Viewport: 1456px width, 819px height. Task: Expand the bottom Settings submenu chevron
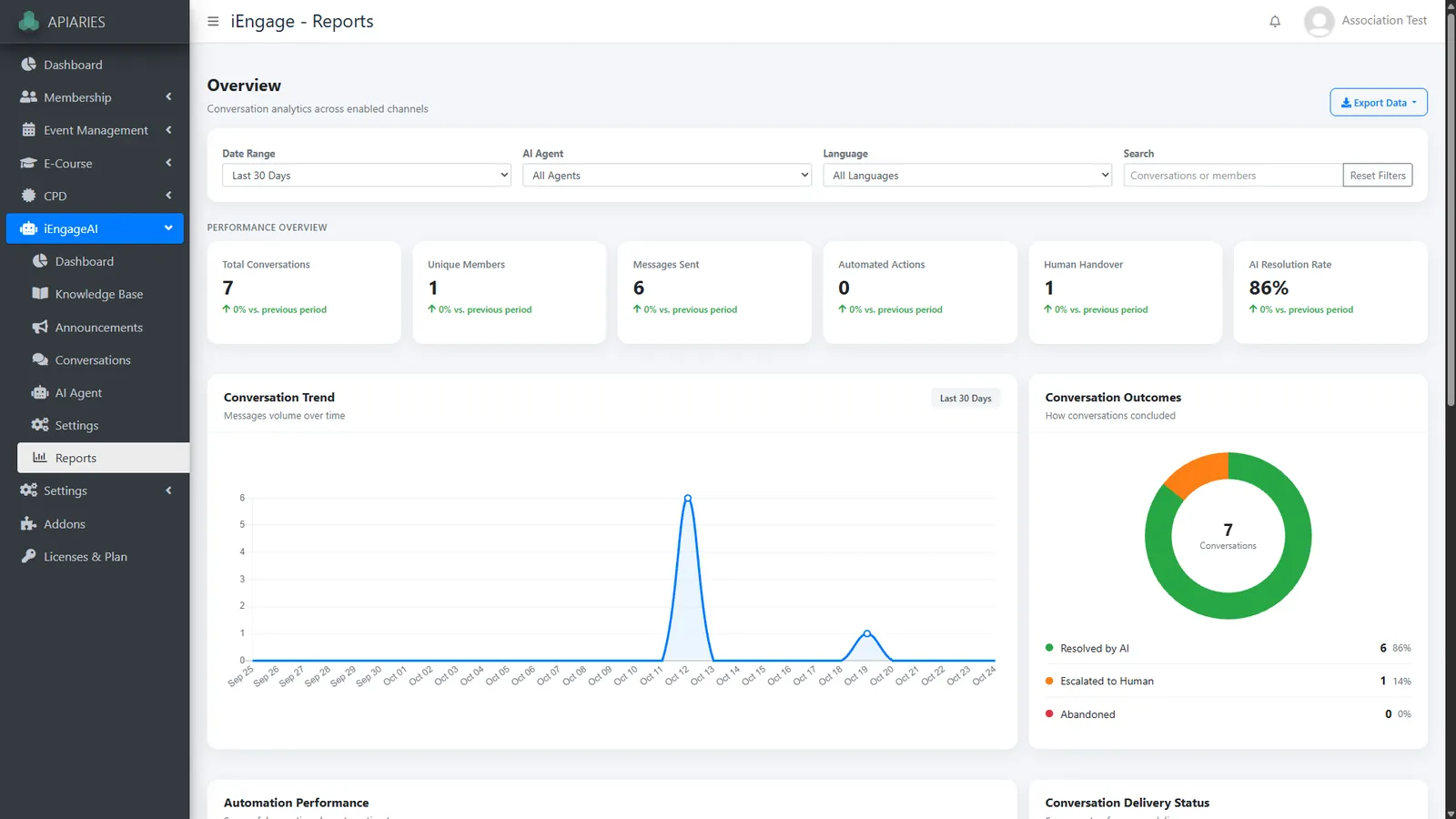coord(168,490)
